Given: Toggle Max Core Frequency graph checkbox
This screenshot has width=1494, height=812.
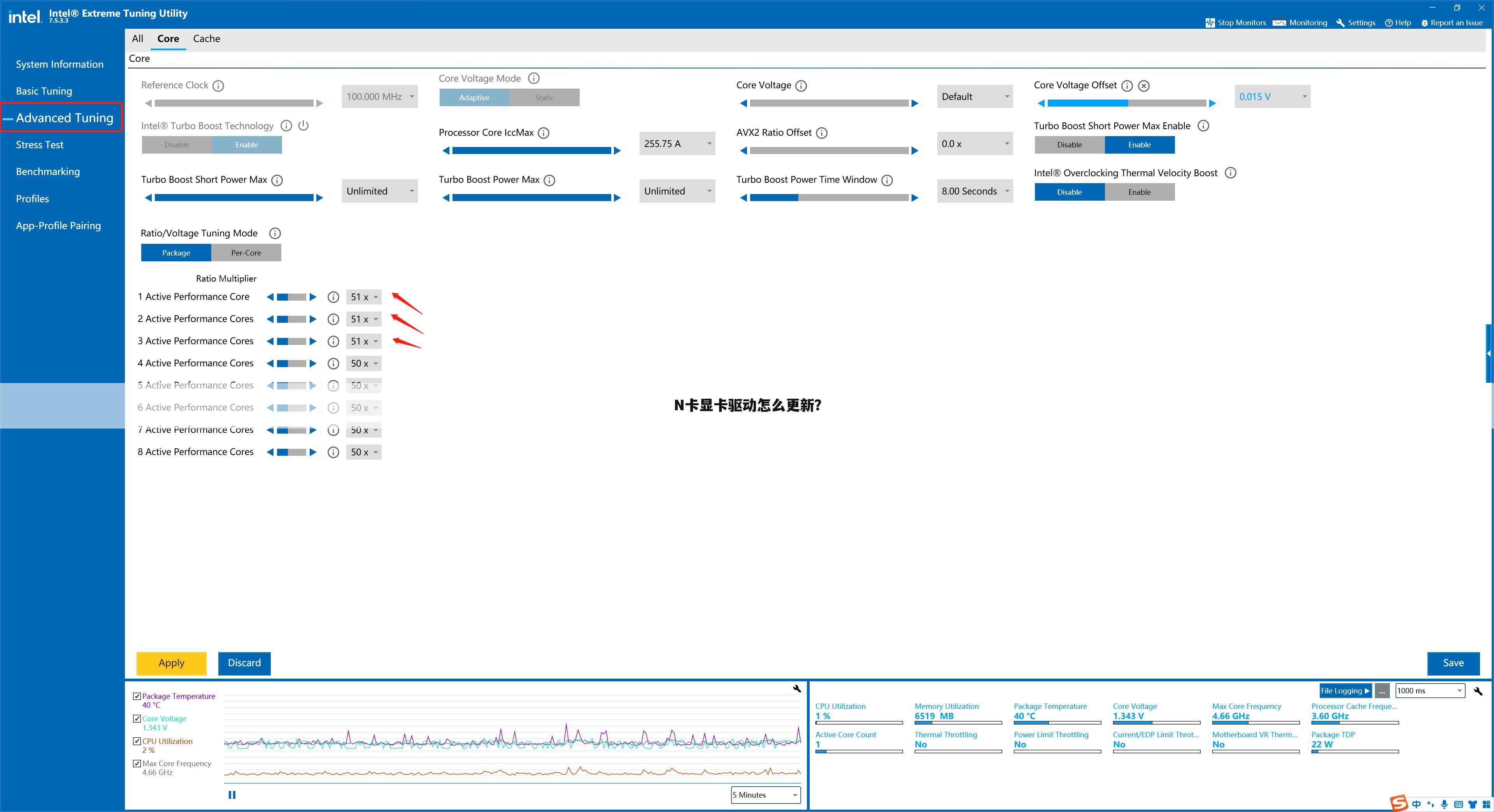Looking at the screenshot, I should point(137,763).
